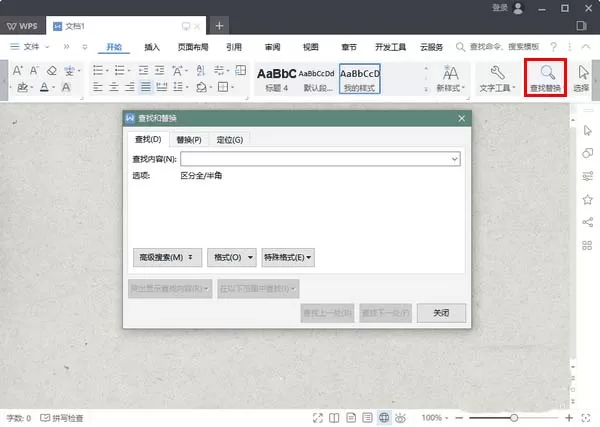Close the 查找和替换 dialog with X
The height and width of the screenshot is (427, 600).
(x=461, y=119)
